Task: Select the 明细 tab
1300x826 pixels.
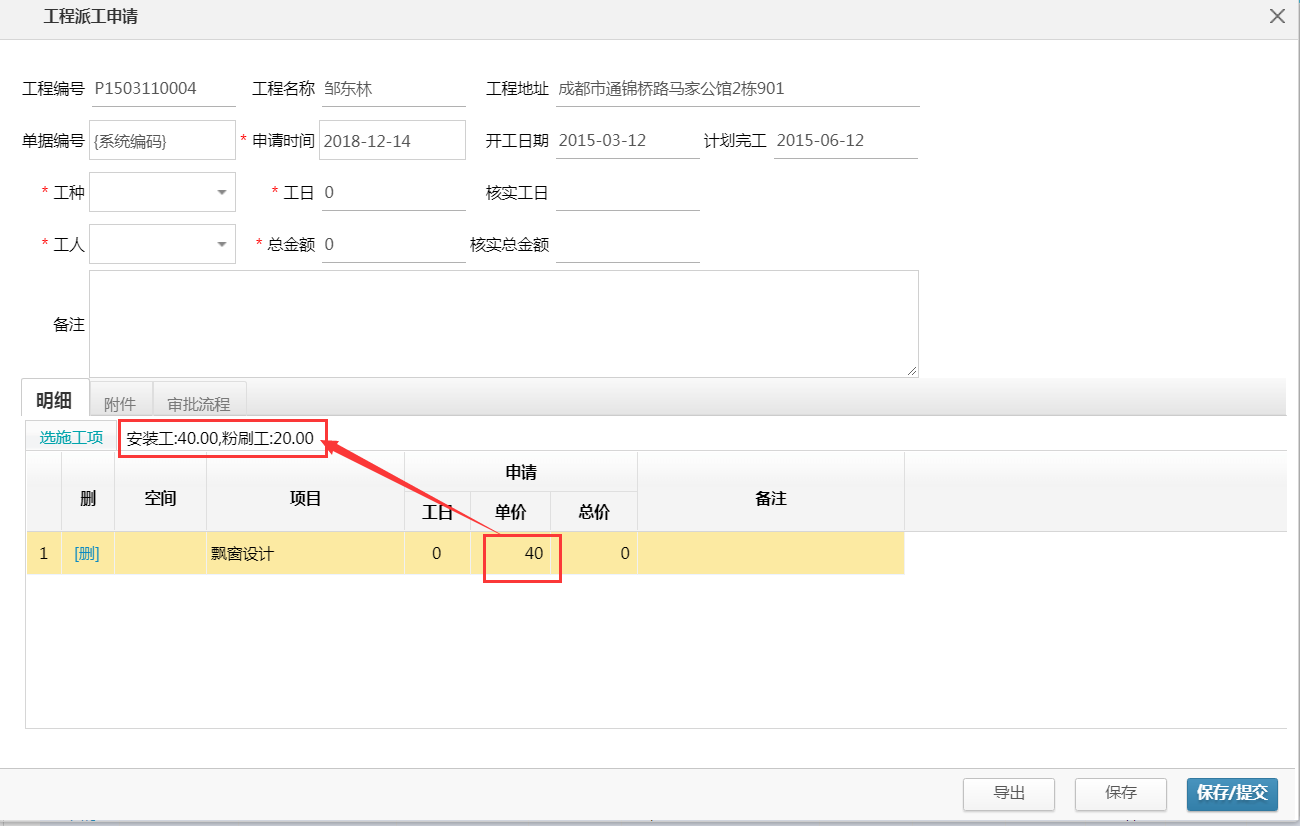Action: click(54, 401)
